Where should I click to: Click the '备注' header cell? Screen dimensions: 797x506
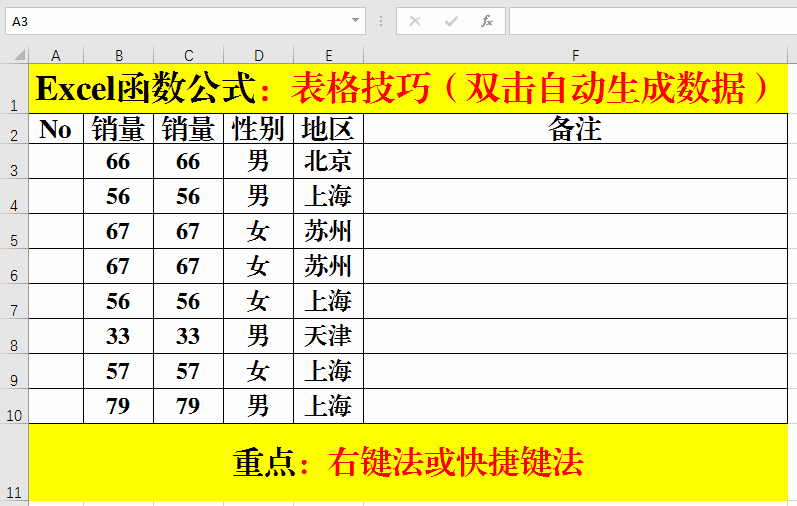[575, 129]
